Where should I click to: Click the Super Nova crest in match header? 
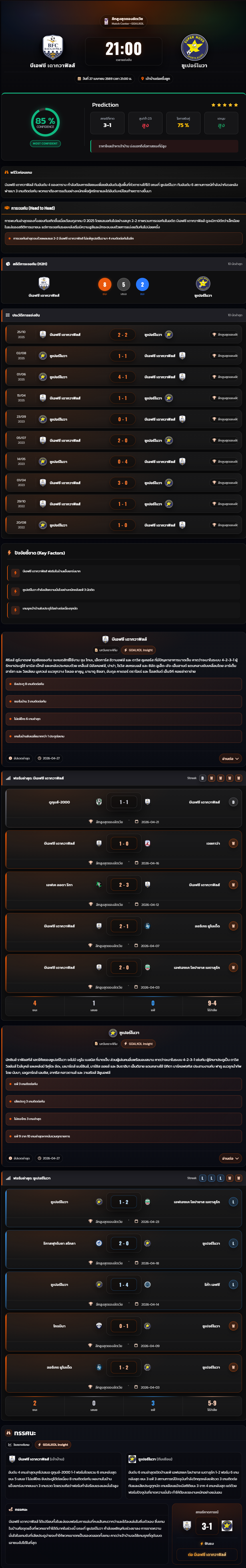(x=194, y=47)
